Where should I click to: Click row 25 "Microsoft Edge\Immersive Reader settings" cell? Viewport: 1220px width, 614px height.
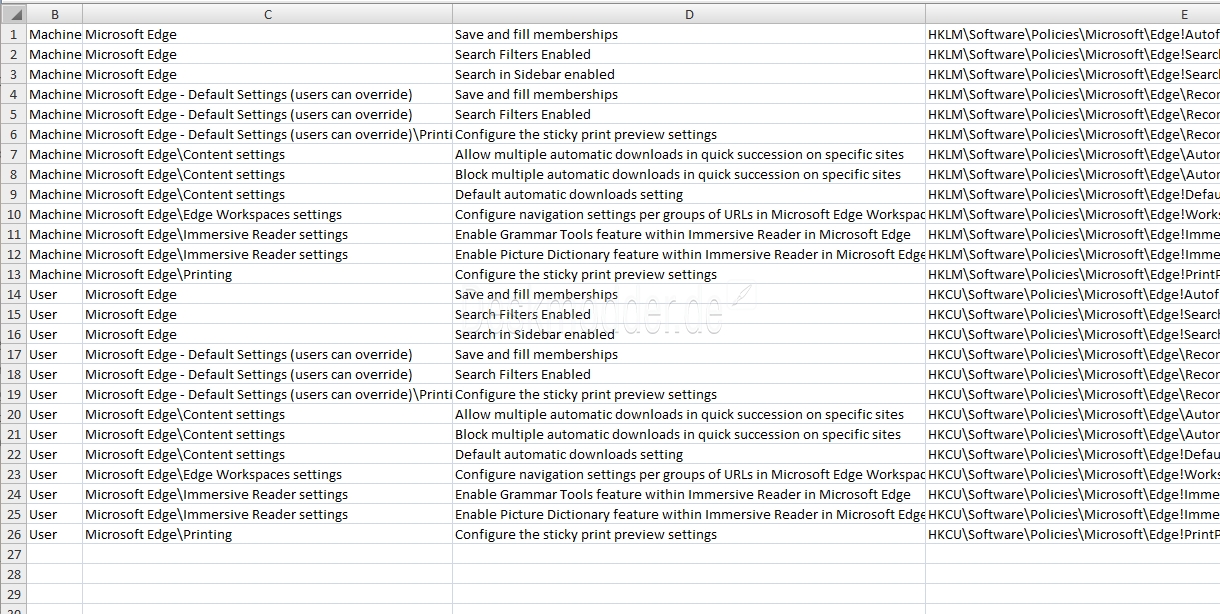(267, 514)
